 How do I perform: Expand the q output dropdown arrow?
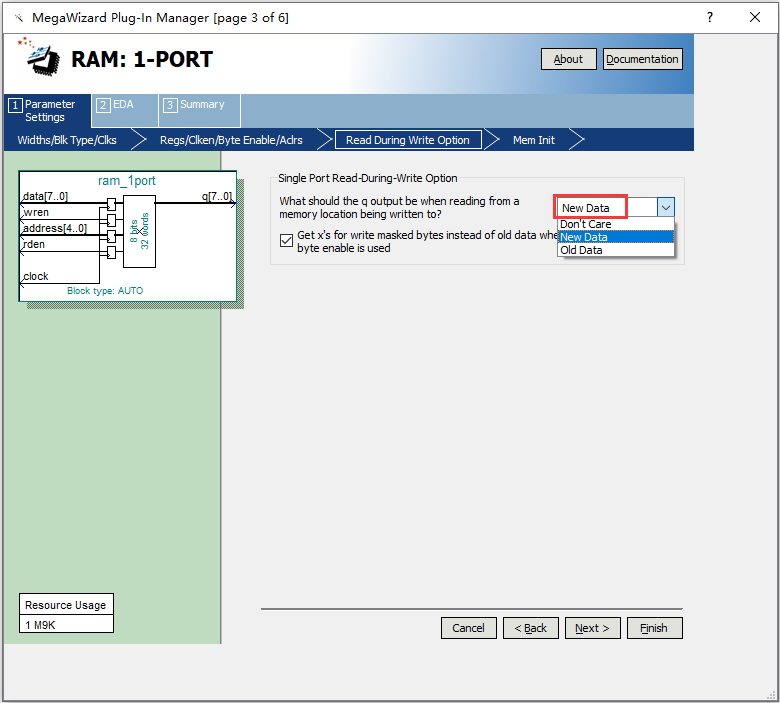point(666,207)
